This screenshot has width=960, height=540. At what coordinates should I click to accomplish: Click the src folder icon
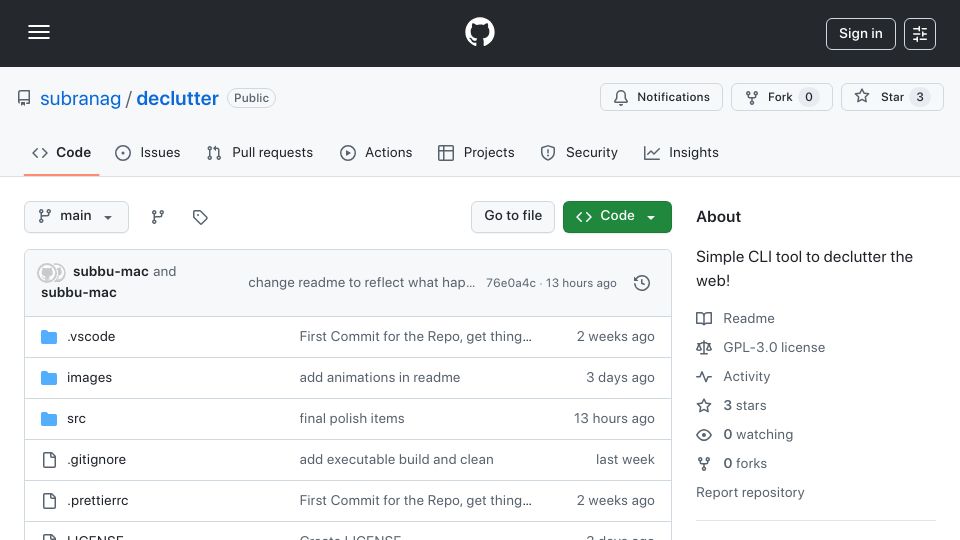[49, 419]
